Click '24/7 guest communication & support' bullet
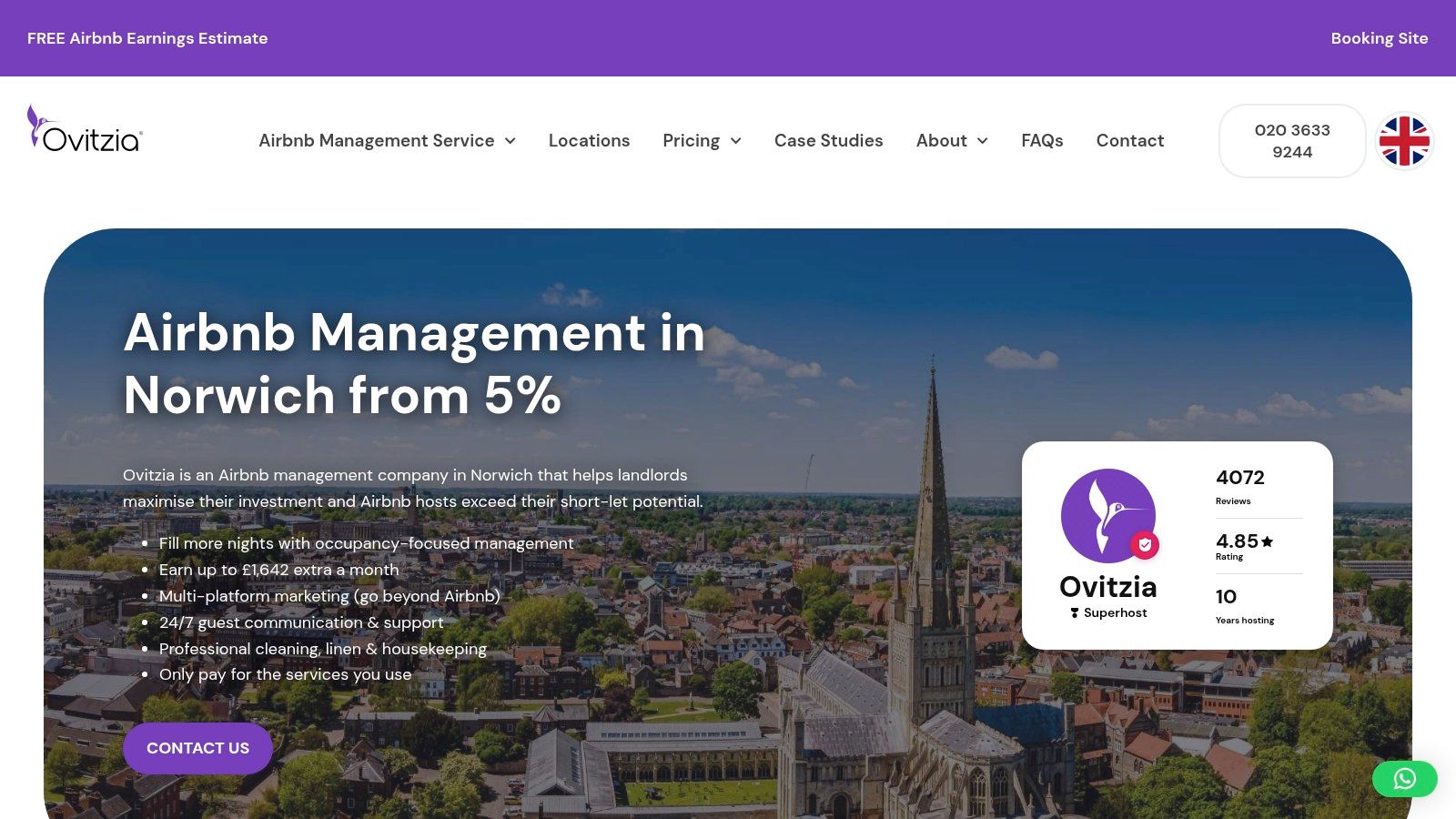The width and height of the screenshot is (1456, 819). click(301, 622)
